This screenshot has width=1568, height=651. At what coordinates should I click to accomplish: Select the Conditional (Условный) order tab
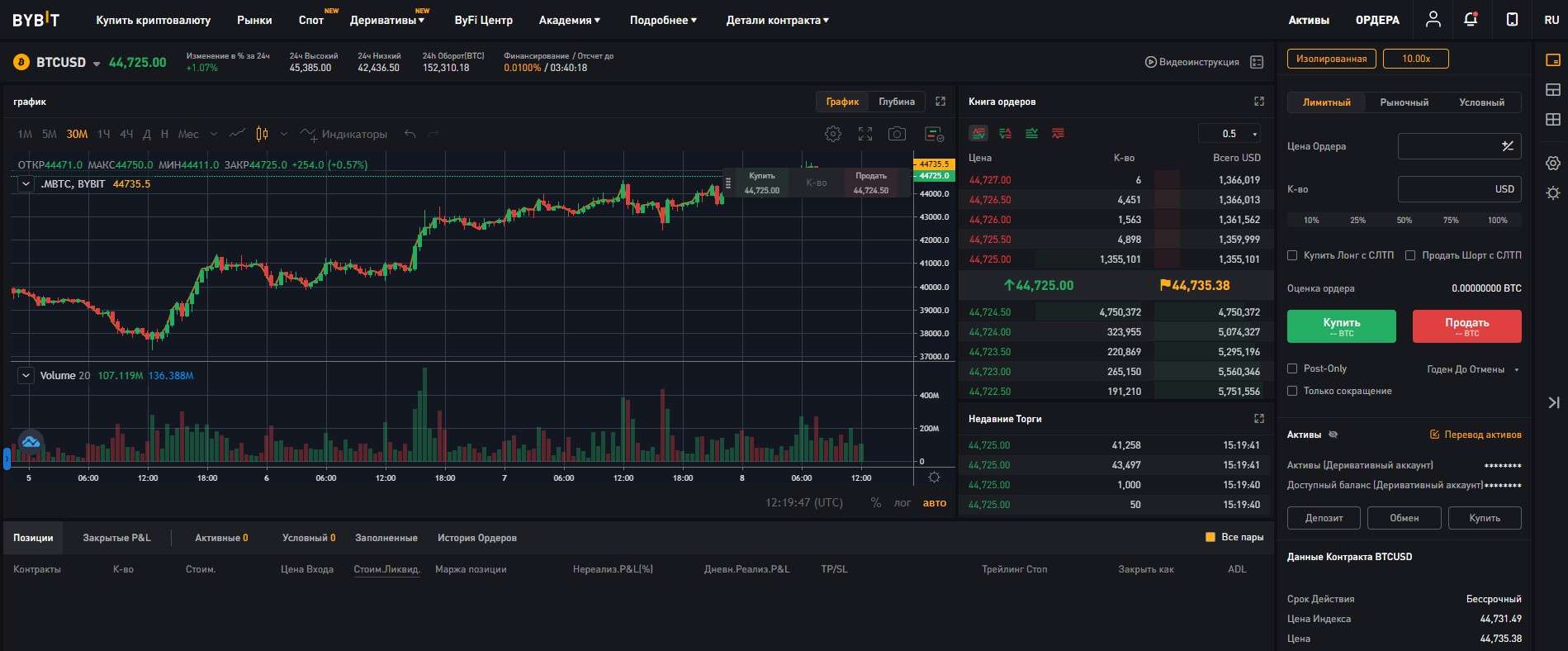tap(1481, 102)
